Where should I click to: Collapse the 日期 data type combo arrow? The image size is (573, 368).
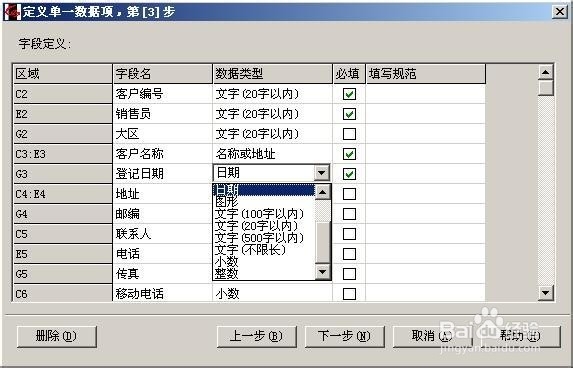pyautogui.click(x=322, y=173)
